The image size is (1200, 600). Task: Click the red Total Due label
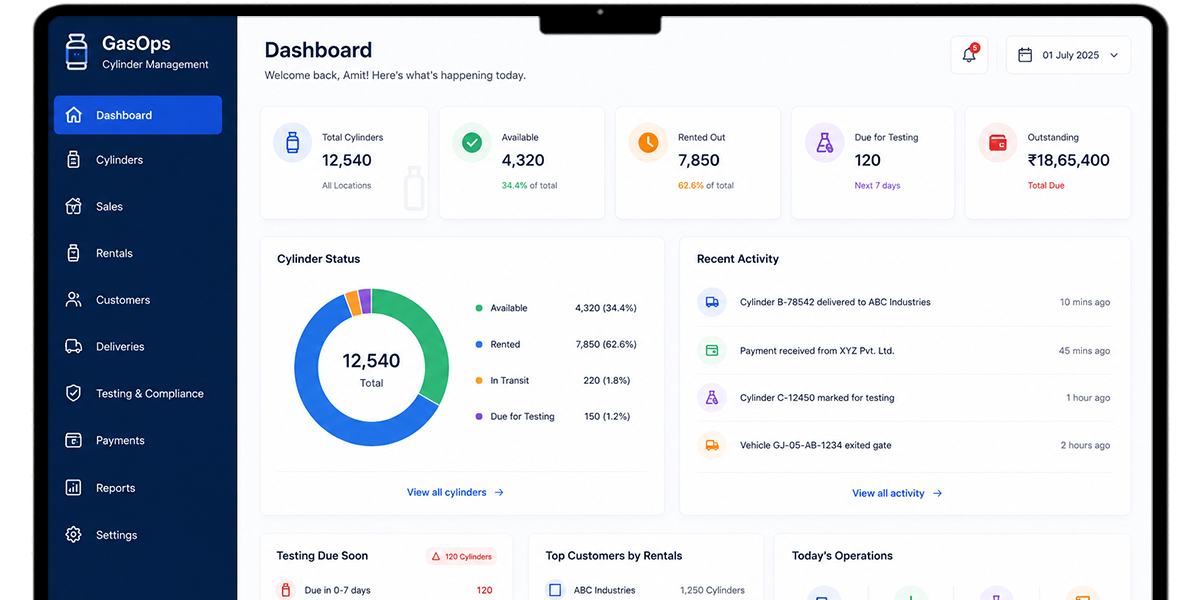1046,186
